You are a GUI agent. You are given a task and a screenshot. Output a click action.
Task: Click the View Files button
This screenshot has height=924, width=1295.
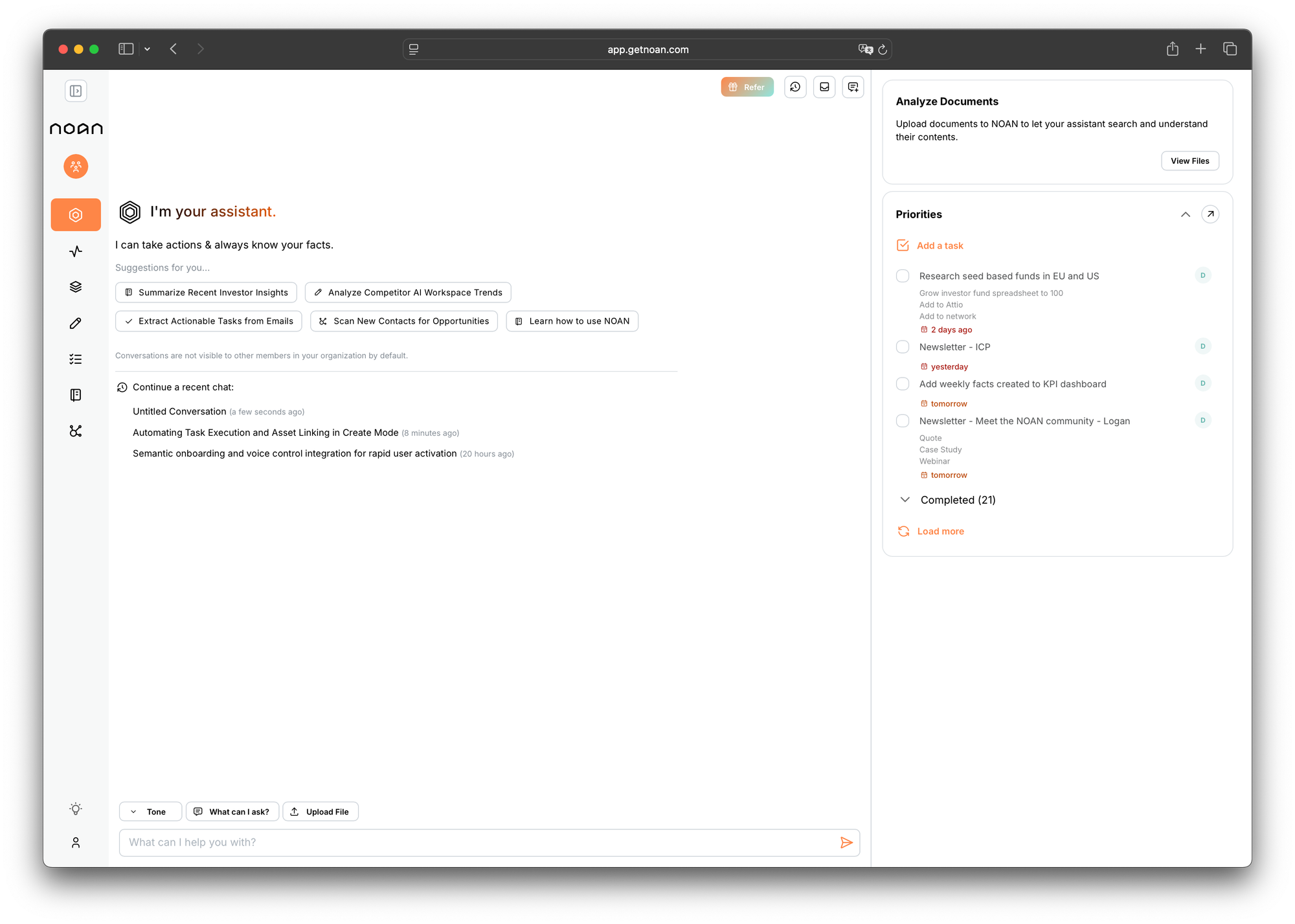tap(1189, 161)
